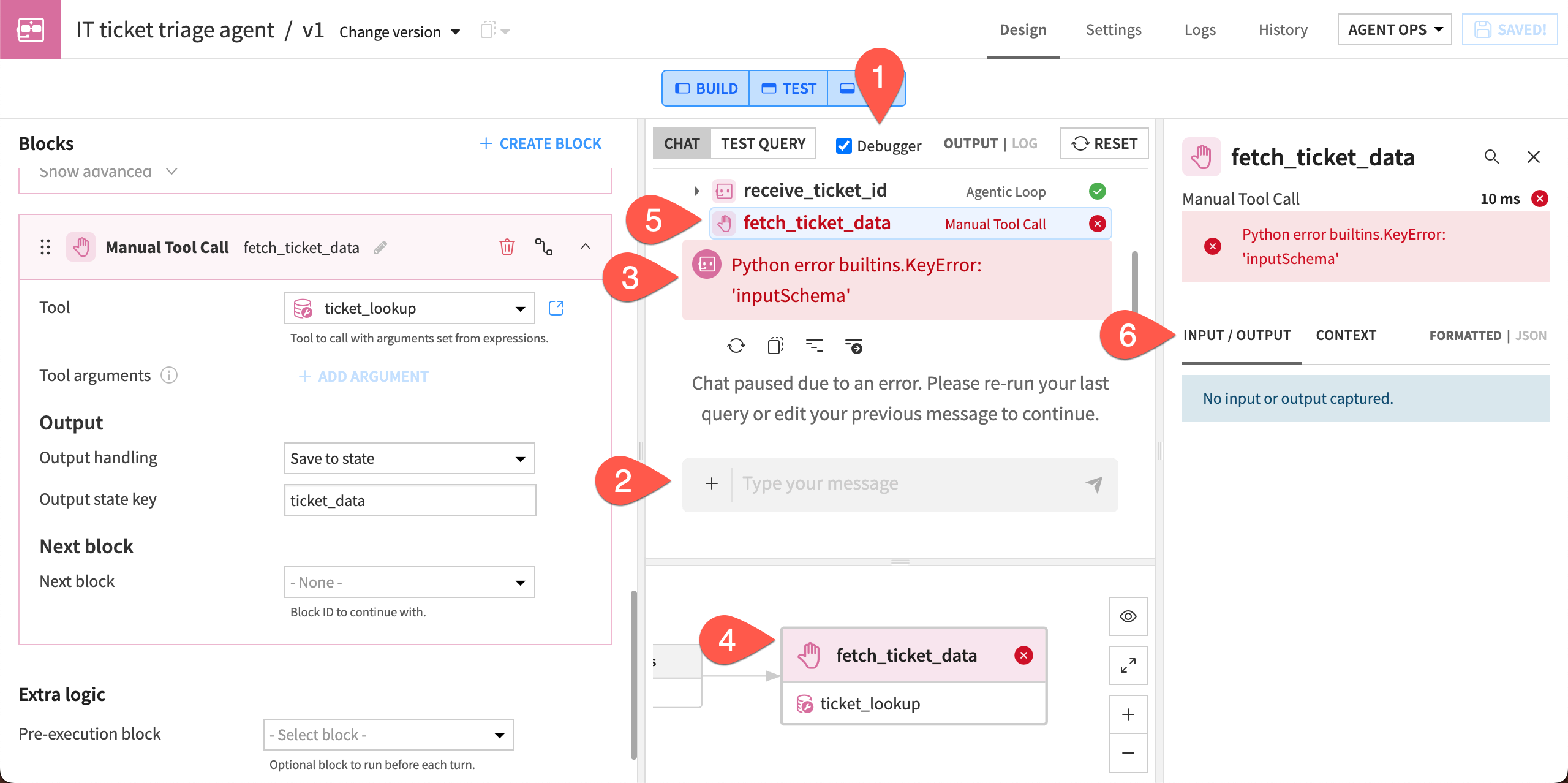Open the Tool dropdown showing ticket_lookup
The width and height of the screenshot is (1568, 783).
[x=409, y=308]
